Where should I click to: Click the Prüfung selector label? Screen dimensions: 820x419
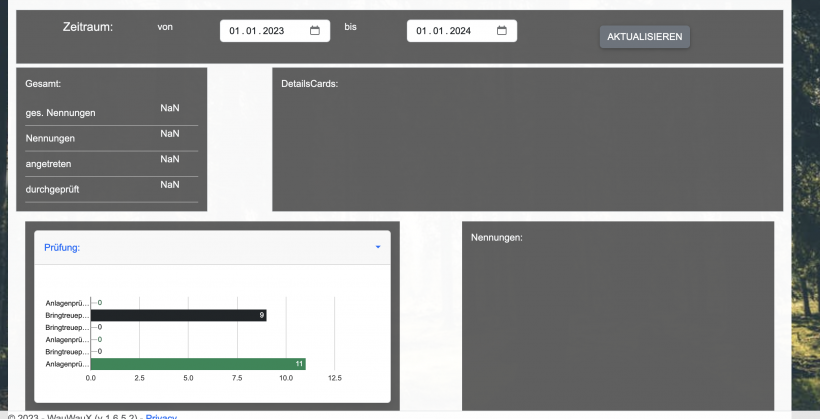[62, 247]
